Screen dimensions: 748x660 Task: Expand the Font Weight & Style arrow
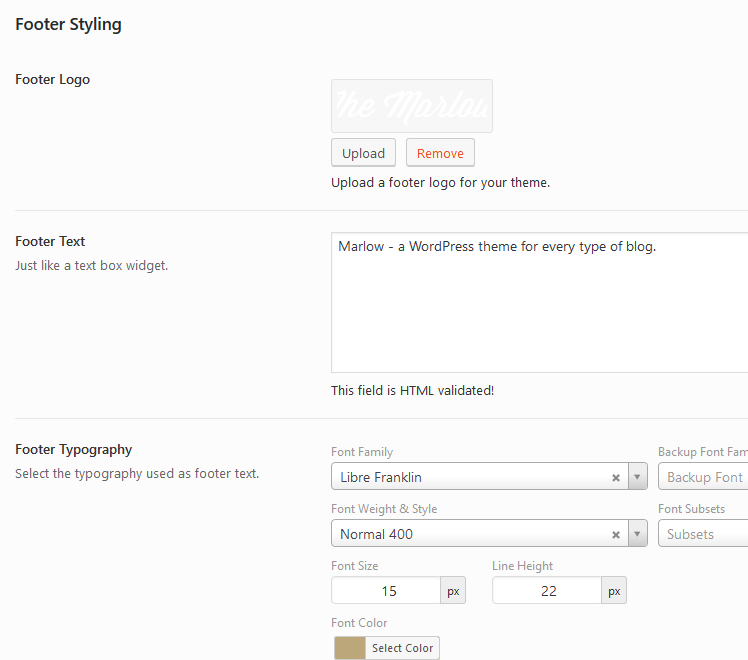coord(638,534)
